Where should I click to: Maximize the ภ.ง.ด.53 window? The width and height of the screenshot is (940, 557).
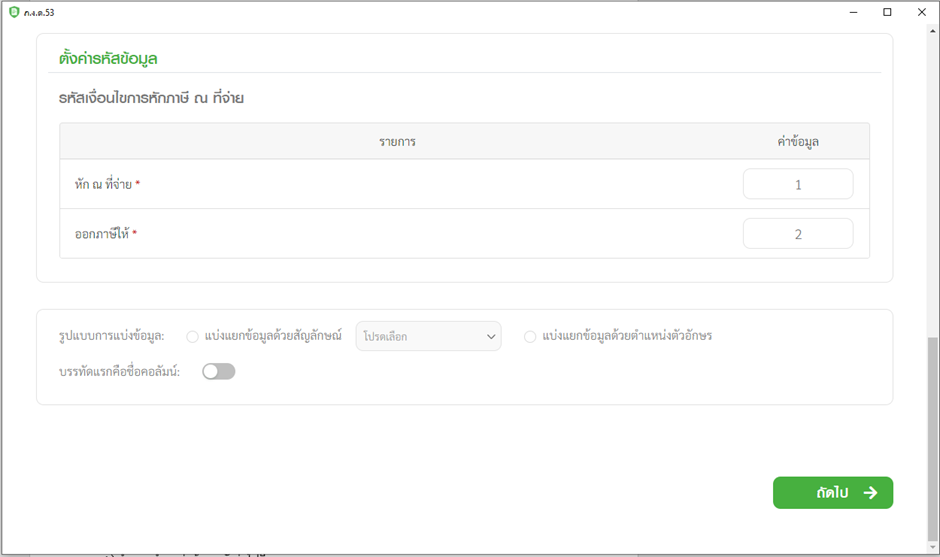coord(887,12)
